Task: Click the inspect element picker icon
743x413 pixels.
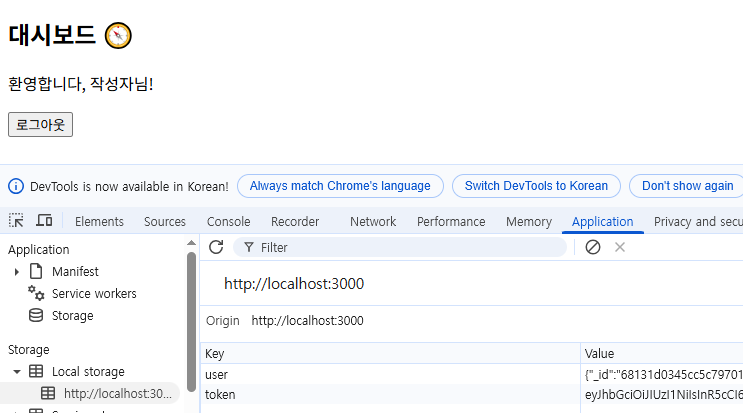Action: (16, 221)
